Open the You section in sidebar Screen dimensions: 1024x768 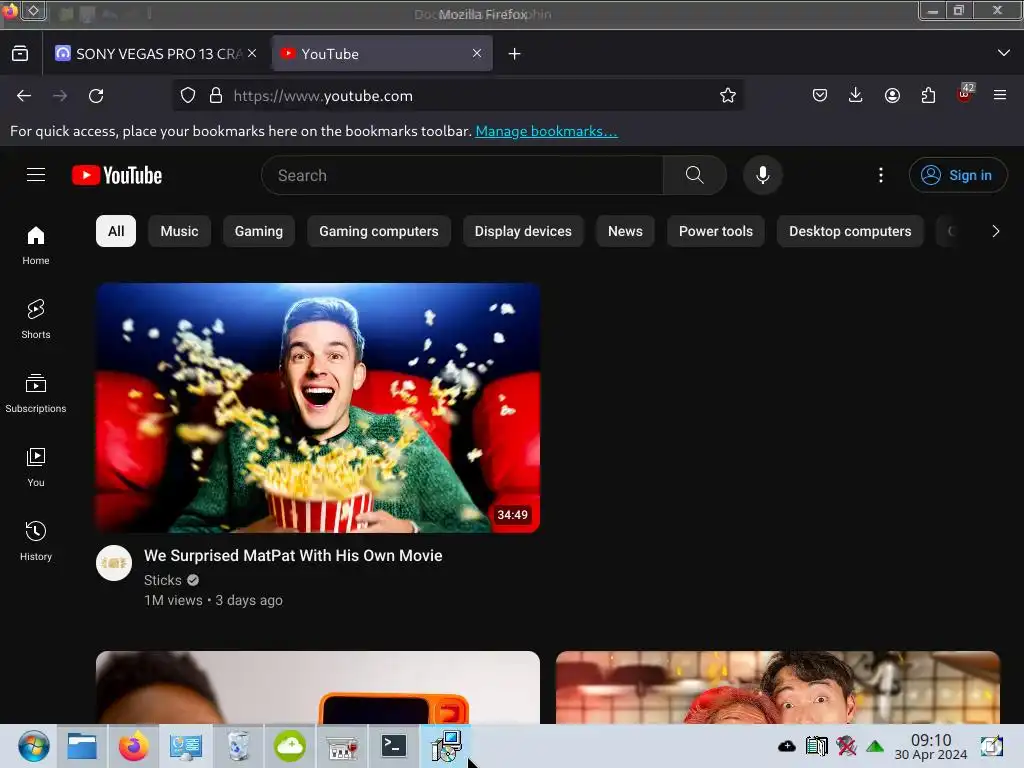(36, 466)
